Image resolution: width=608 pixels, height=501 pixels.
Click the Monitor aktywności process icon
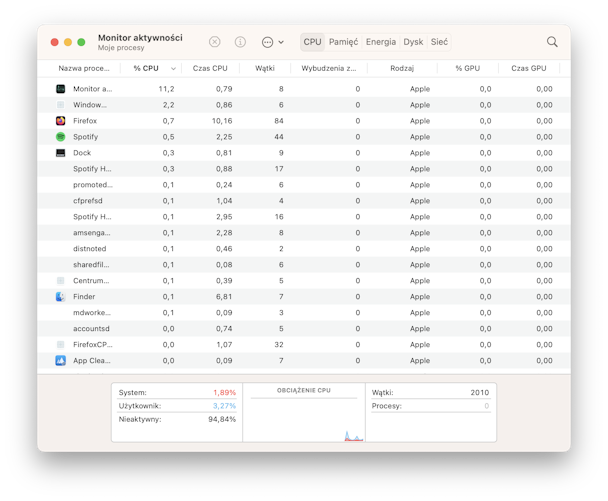tap(60, 89)
